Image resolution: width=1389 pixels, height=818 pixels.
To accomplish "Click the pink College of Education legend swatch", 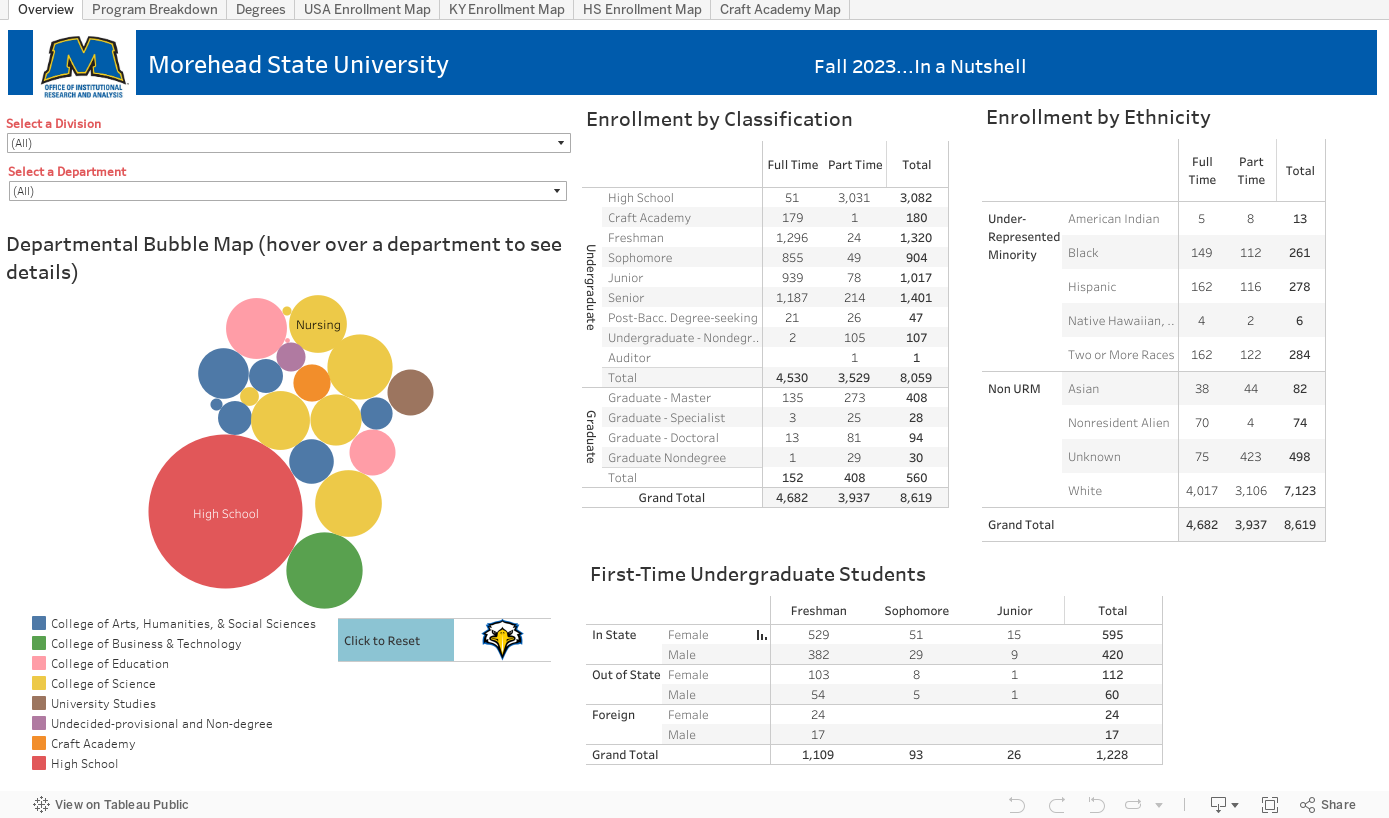I will click(x=39, y=663).
